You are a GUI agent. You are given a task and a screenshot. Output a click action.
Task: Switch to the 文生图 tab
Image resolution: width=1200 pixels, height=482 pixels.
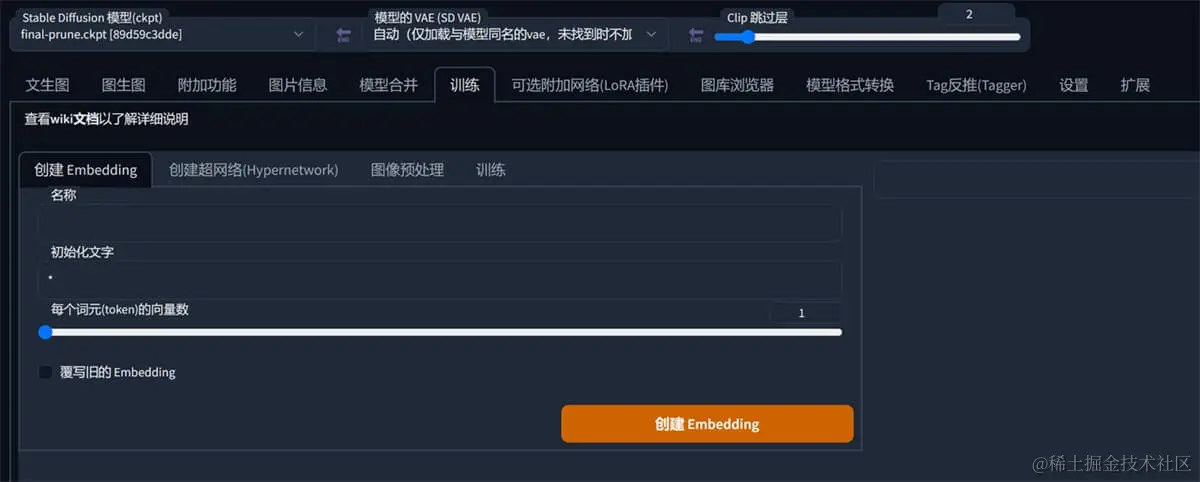pyautogui.click(x=47, y=85)
